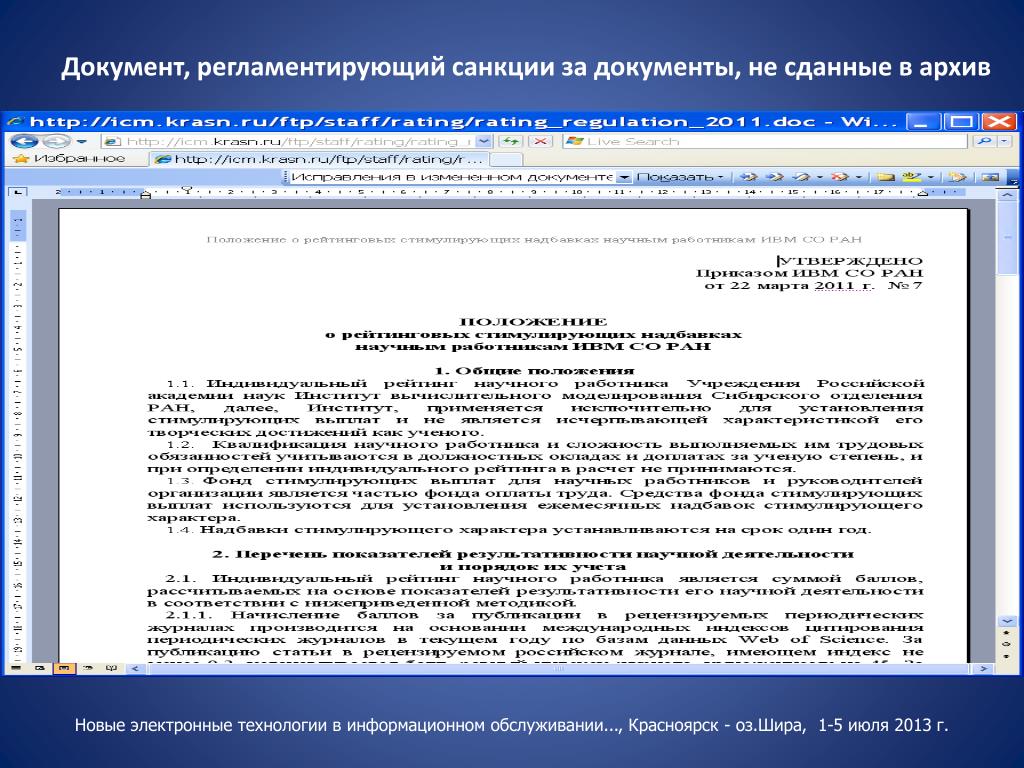
Task: Switch to Reading Layout view
Action: point(112,668)
